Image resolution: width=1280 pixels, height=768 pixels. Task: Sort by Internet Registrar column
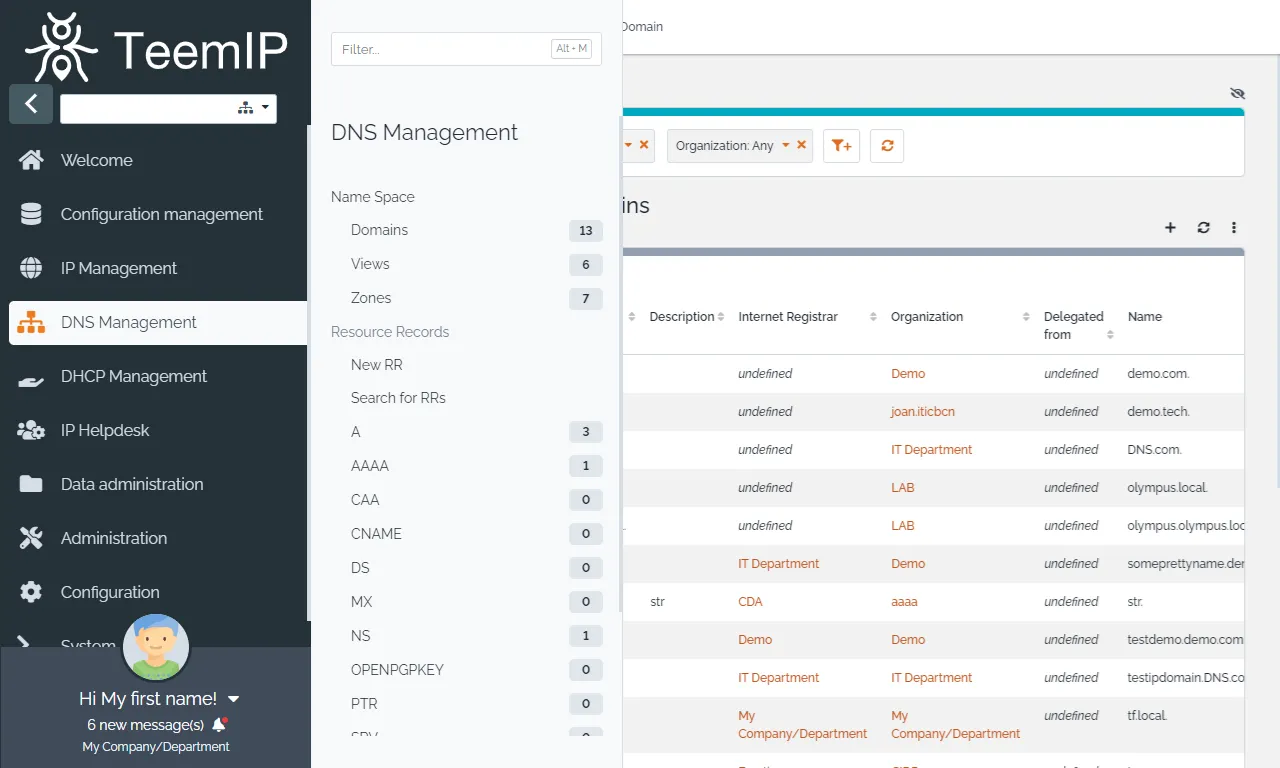807,317
